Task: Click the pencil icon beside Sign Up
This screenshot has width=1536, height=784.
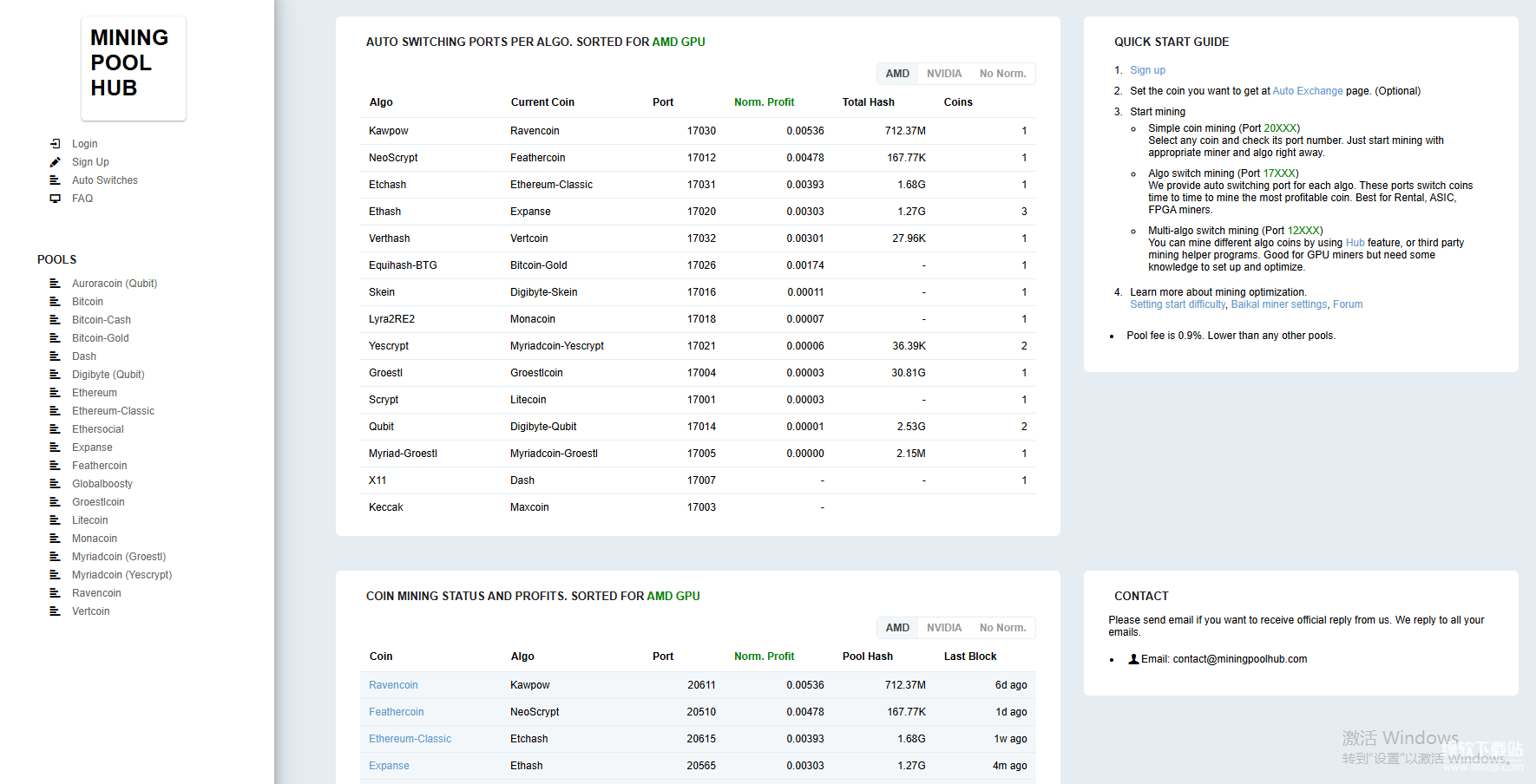Action: 56,162
